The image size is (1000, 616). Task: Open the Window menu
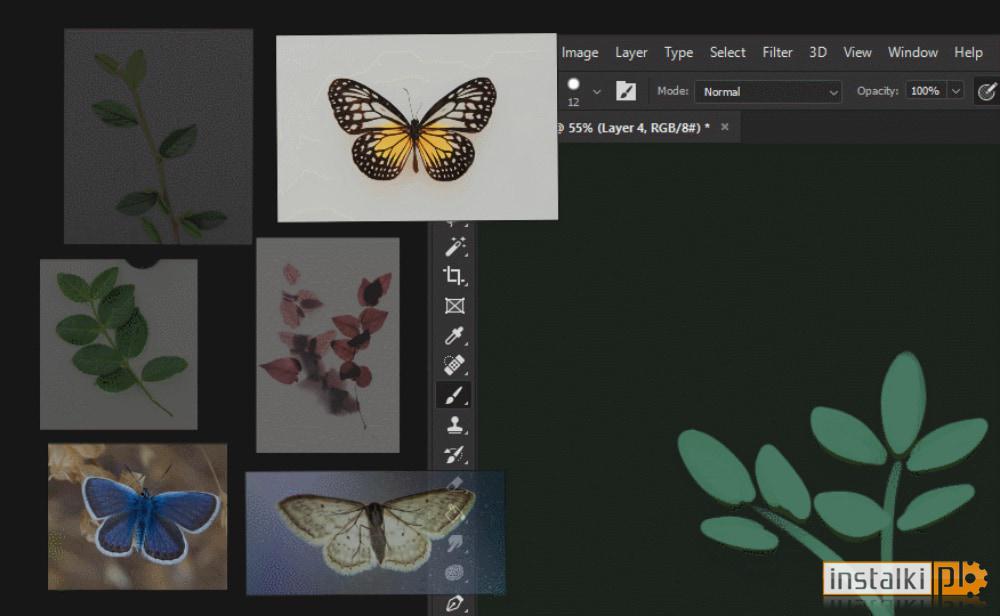tap(912, 52)
